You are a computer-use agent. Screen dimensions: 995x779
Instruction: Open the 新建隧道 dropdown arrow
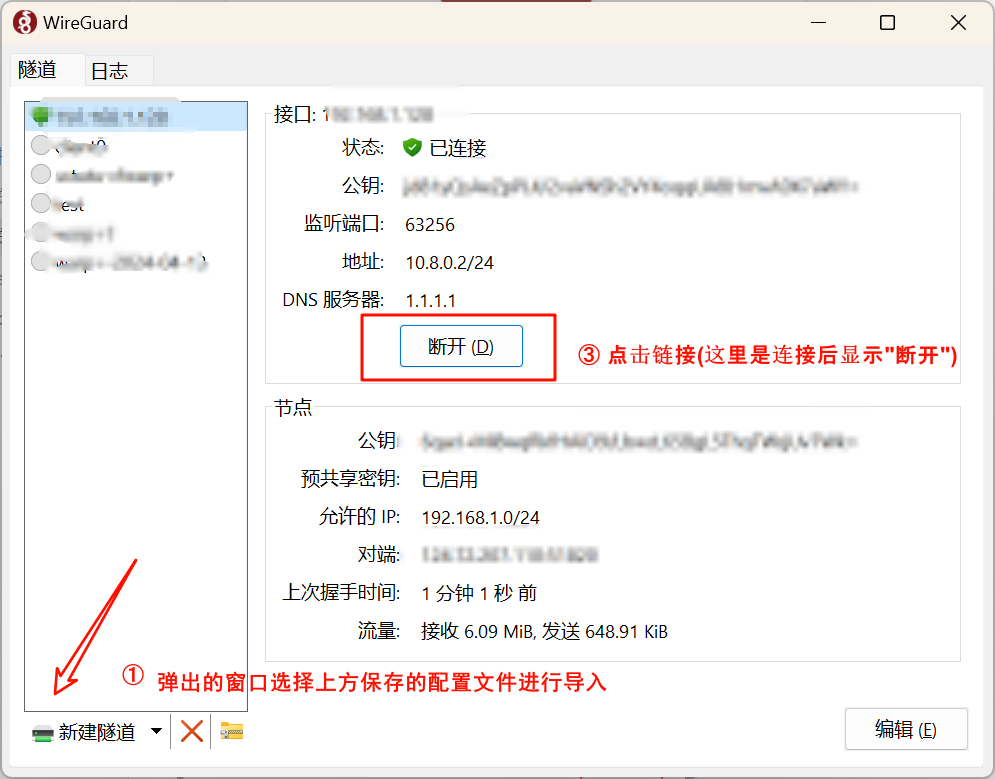(x=156, y=731)
